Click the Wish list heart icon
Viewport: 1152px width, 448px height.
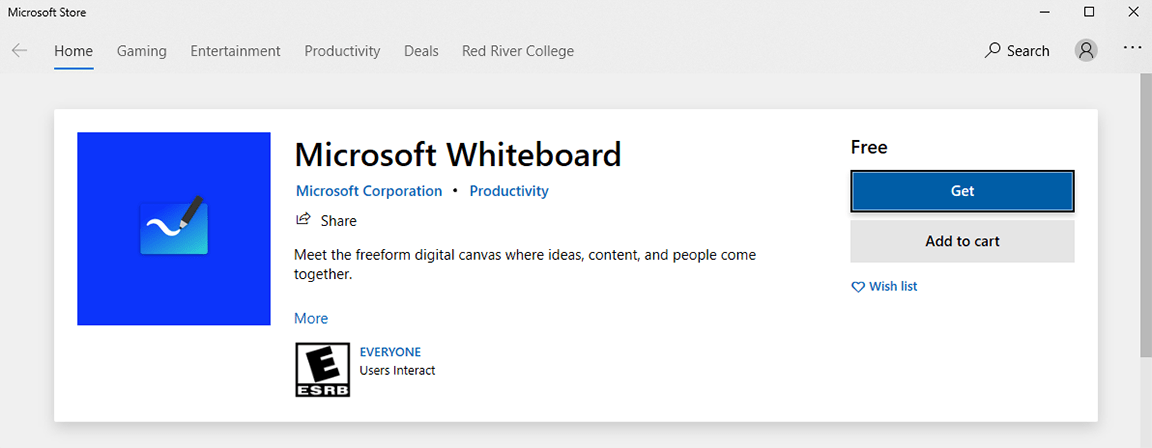[x=857, y=287]
